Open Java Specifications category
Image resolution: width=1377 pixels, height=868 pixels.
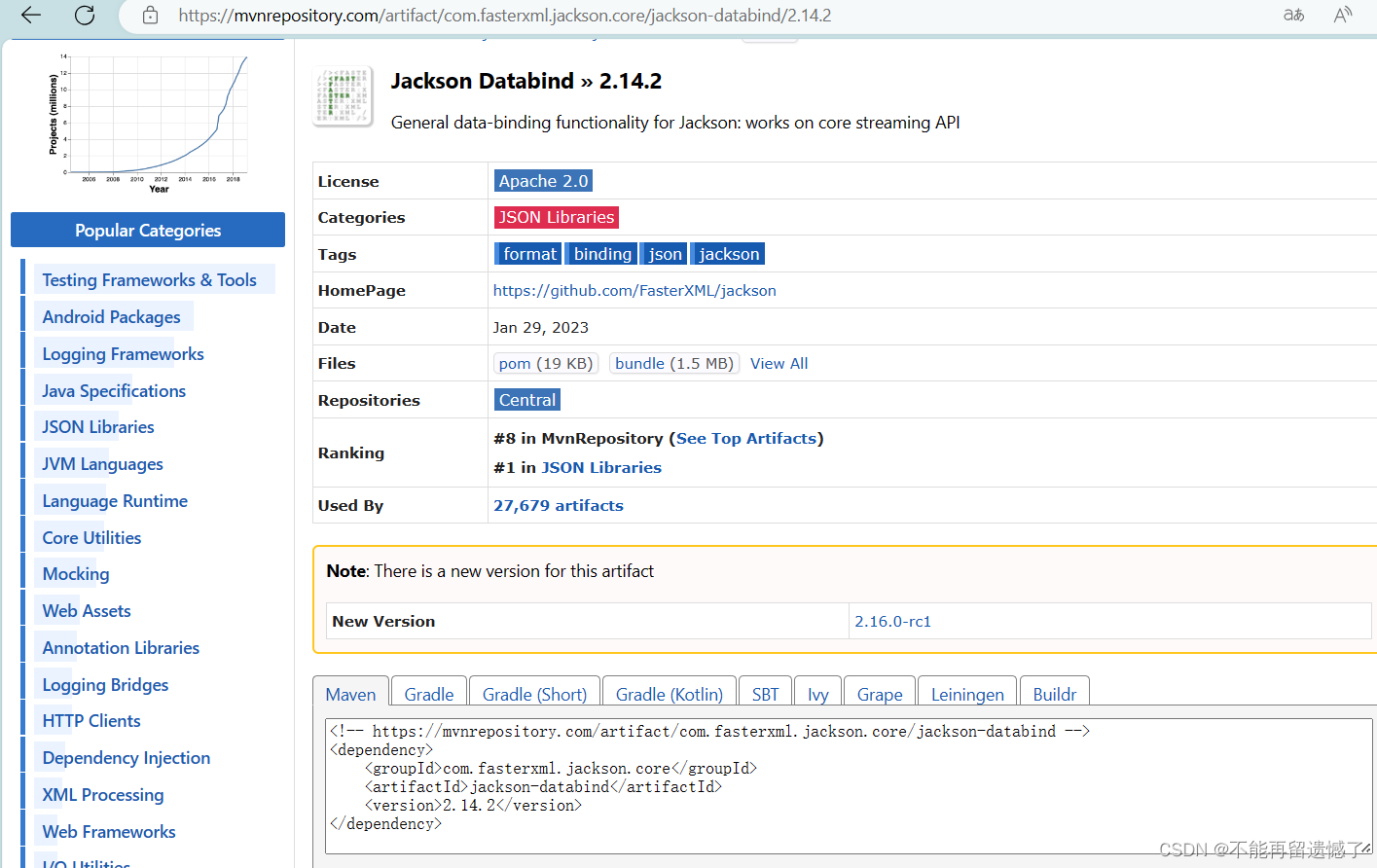pos(114,391)
